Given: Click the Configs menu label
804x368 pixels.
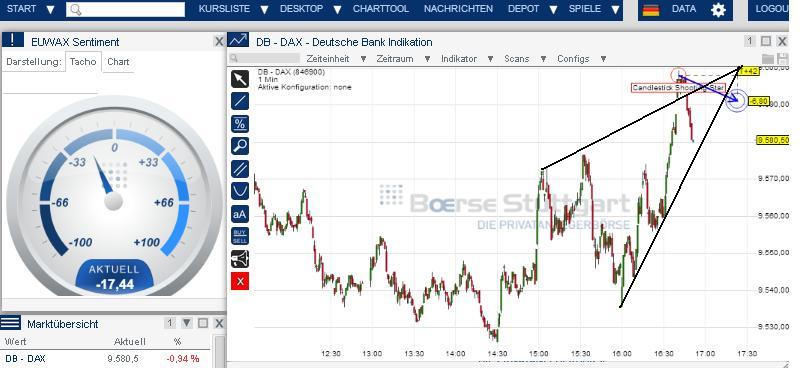Looking at the screenshot, I should pyautogui.click(x=573, y=59).
